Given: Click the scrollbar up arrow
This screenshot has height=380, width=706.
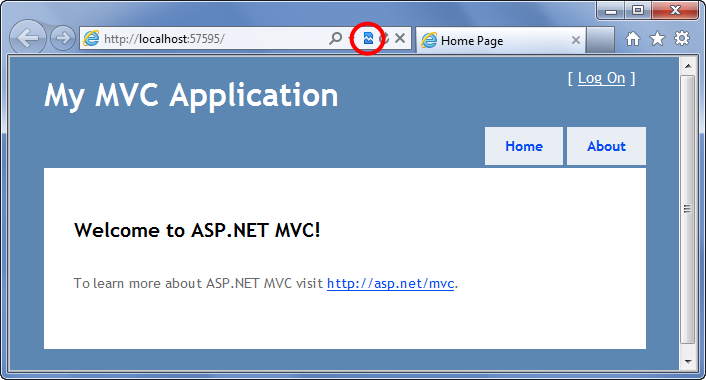Looking at the screenshot, I should [x=688, y=66].
